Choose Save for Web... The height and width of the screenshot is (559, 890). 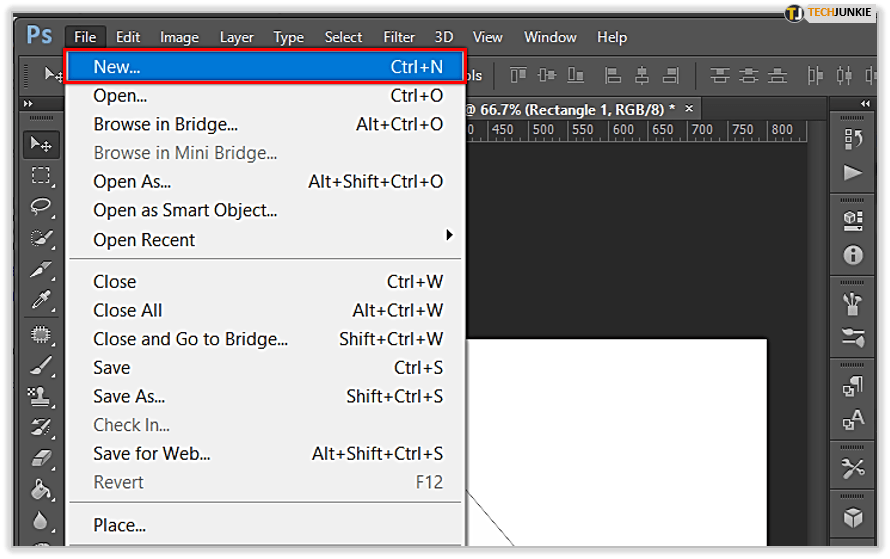(265, 453)
